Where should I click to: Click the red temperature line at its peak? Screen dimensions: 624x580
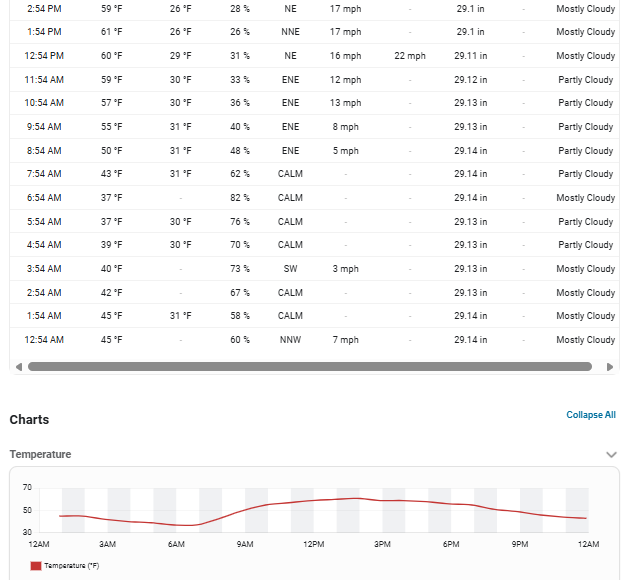tap(356, 498)
